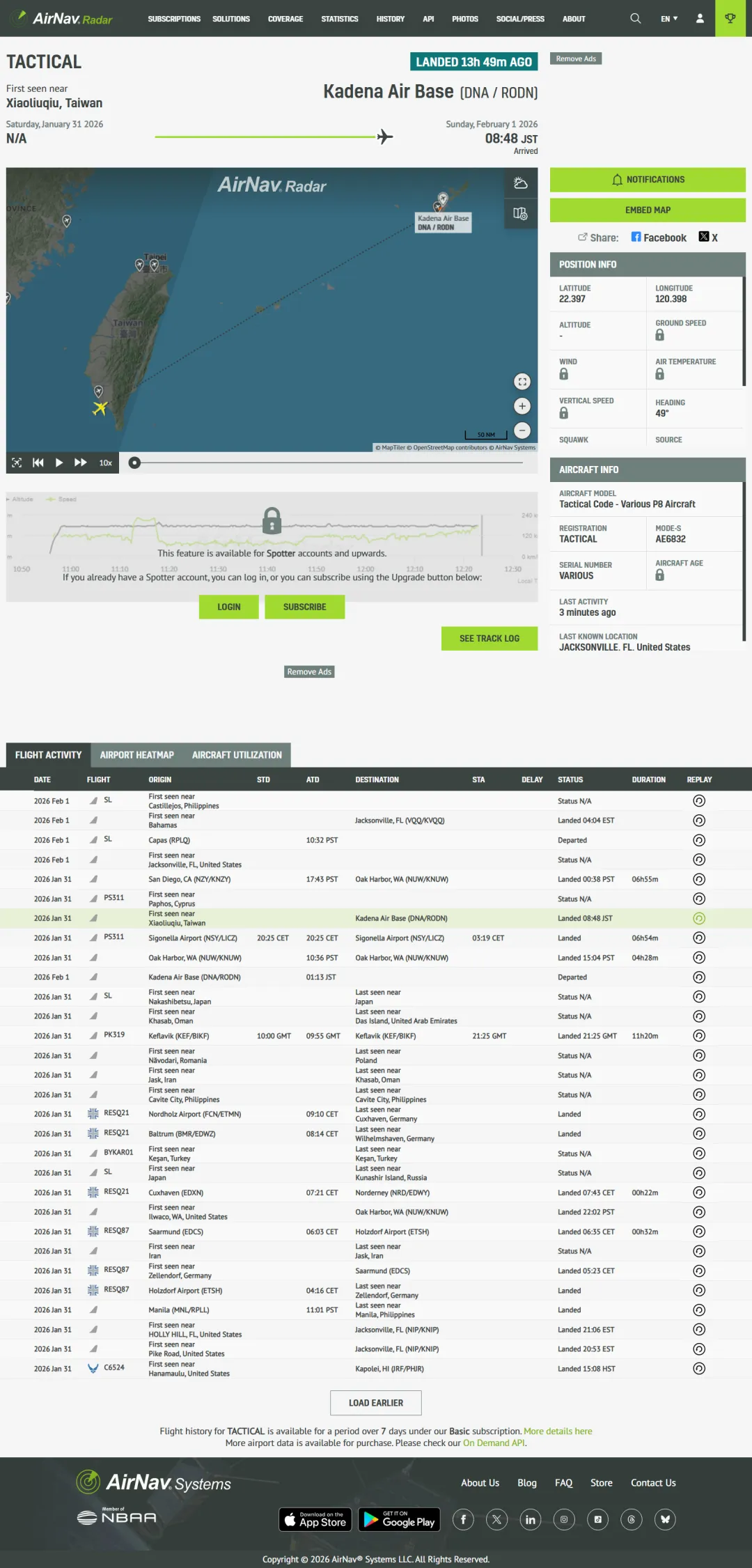Click the locked Ground Speed padlock icon

660,335
